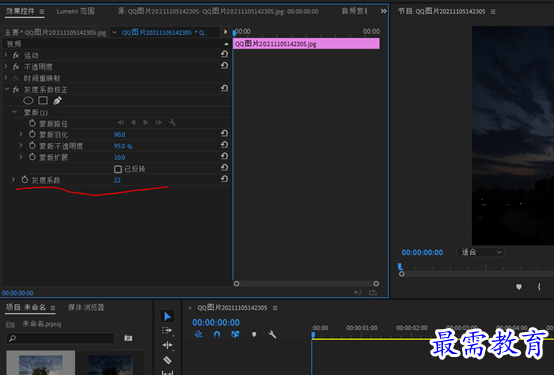554x375 pixels.
Task: Click the 蒙版不透明度 value 95.0 %
Action: click(123, 146)
